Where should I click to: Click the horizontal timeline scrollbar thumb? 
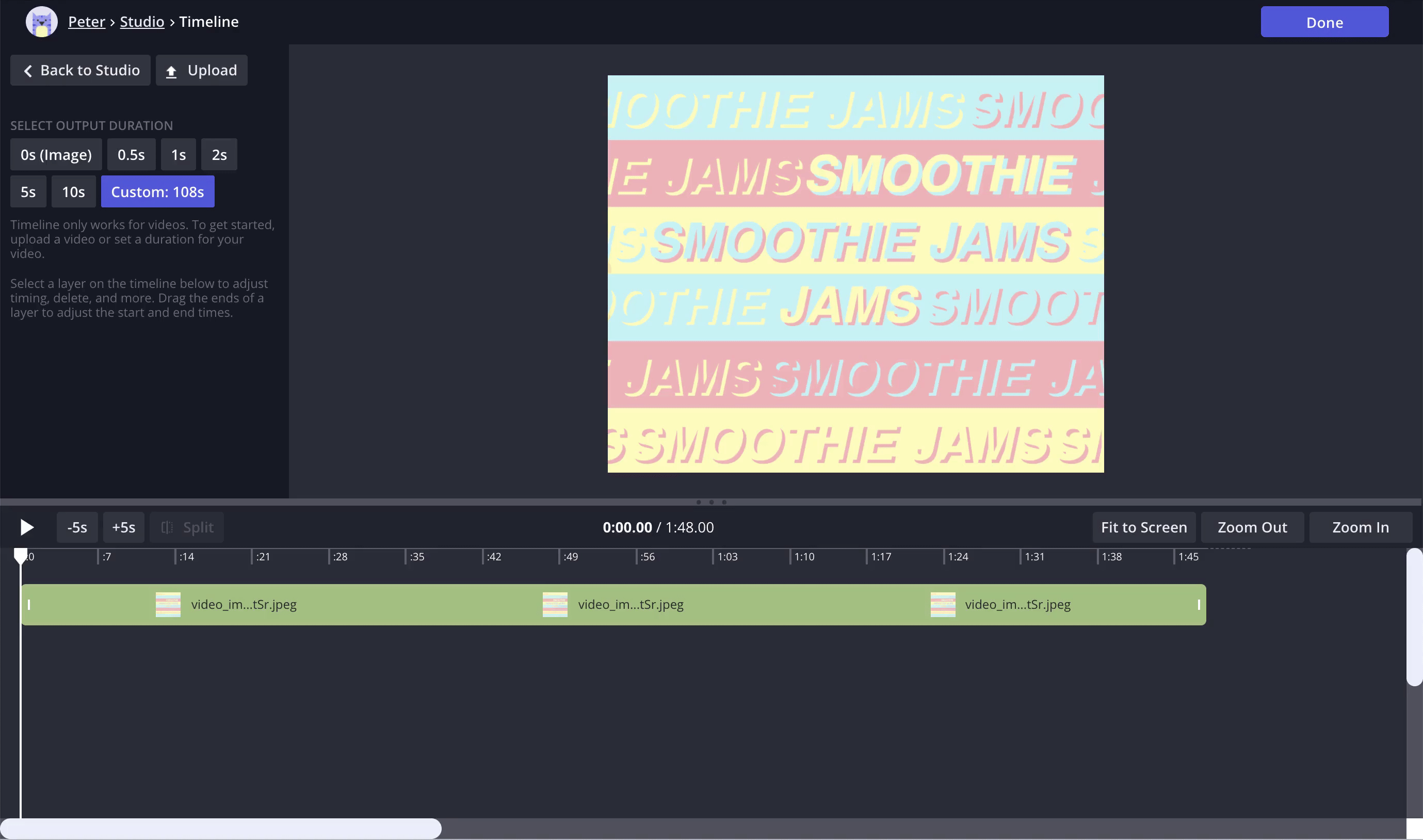coord(221,829)
